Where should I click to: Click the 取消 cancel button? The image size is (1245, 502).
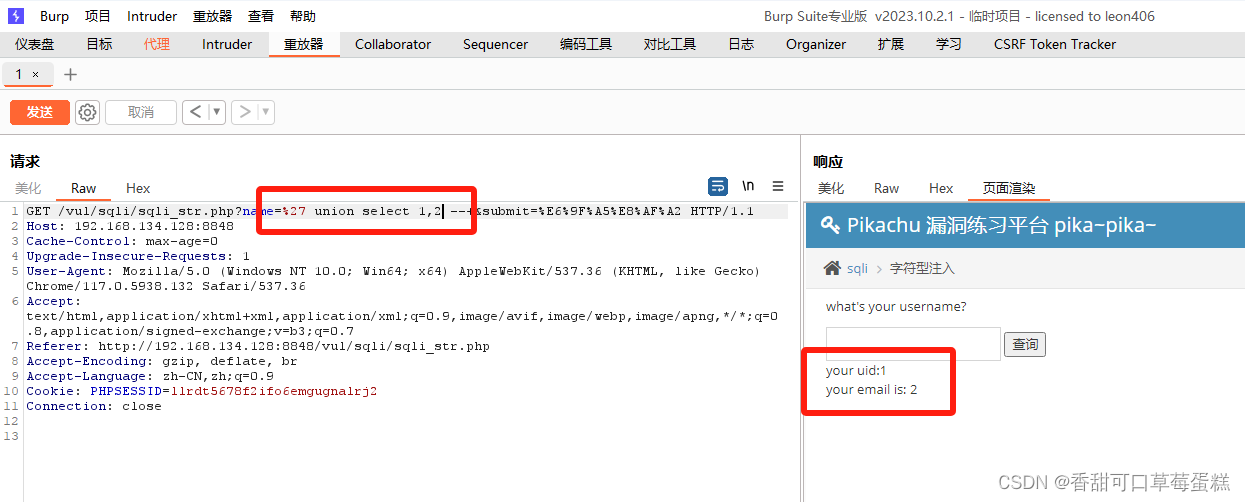141,112
